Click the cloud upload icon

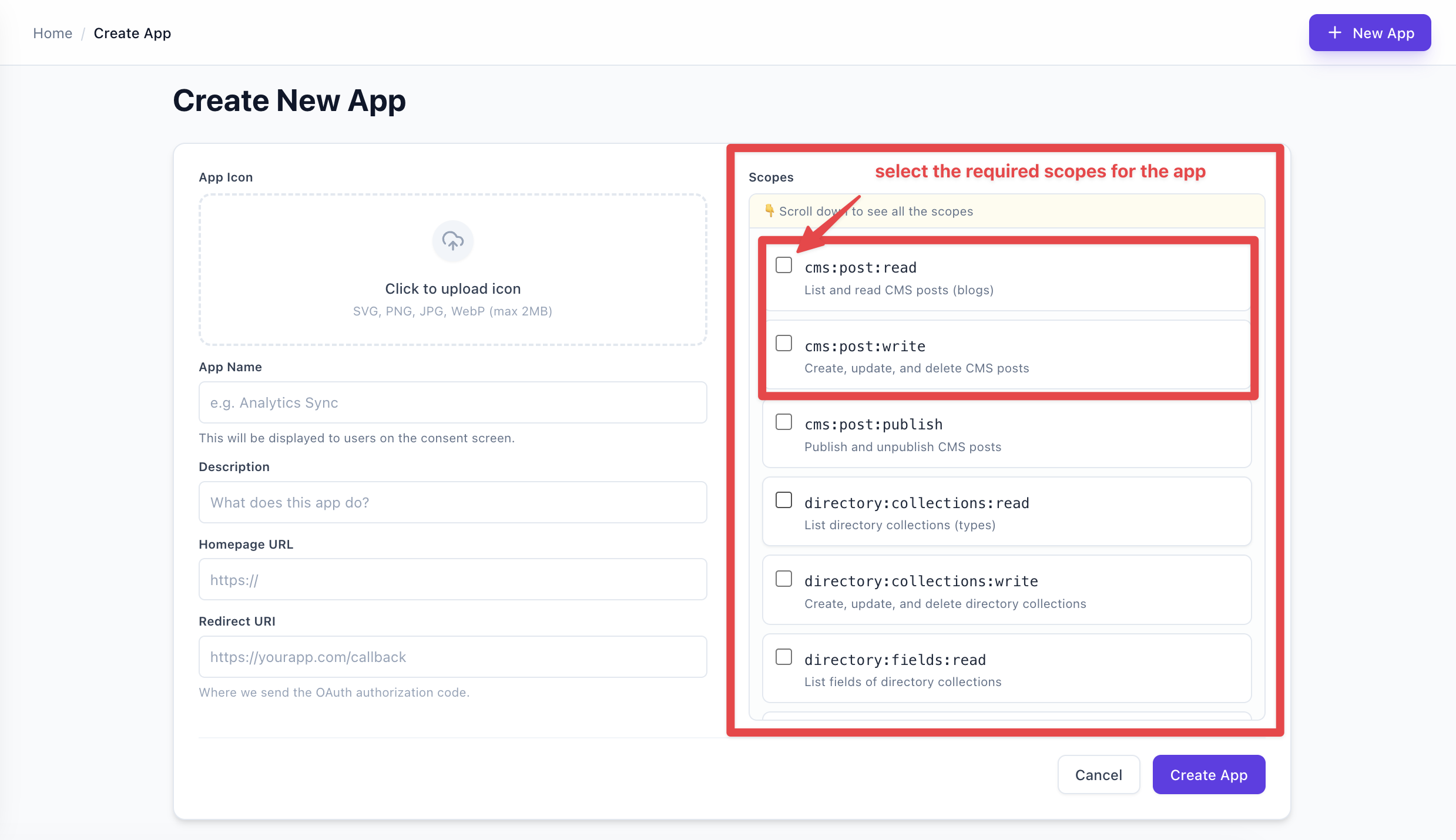(x=452, y=241)
